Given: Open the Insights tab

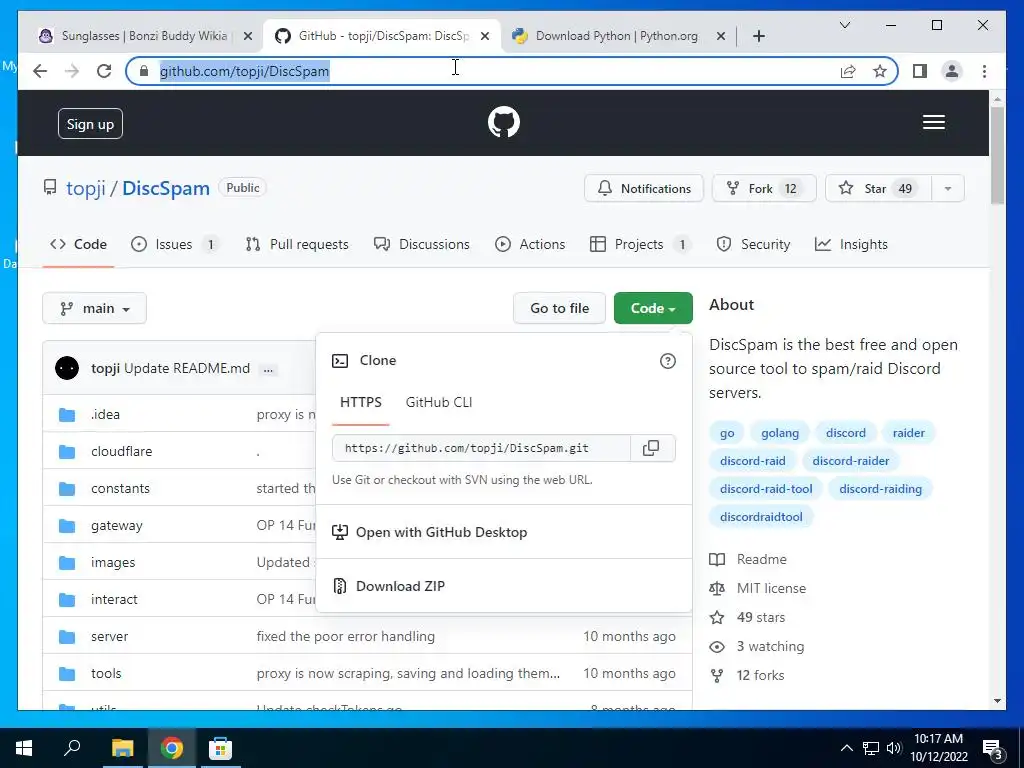Looking at the screenshot, I should tap(851, 244).
